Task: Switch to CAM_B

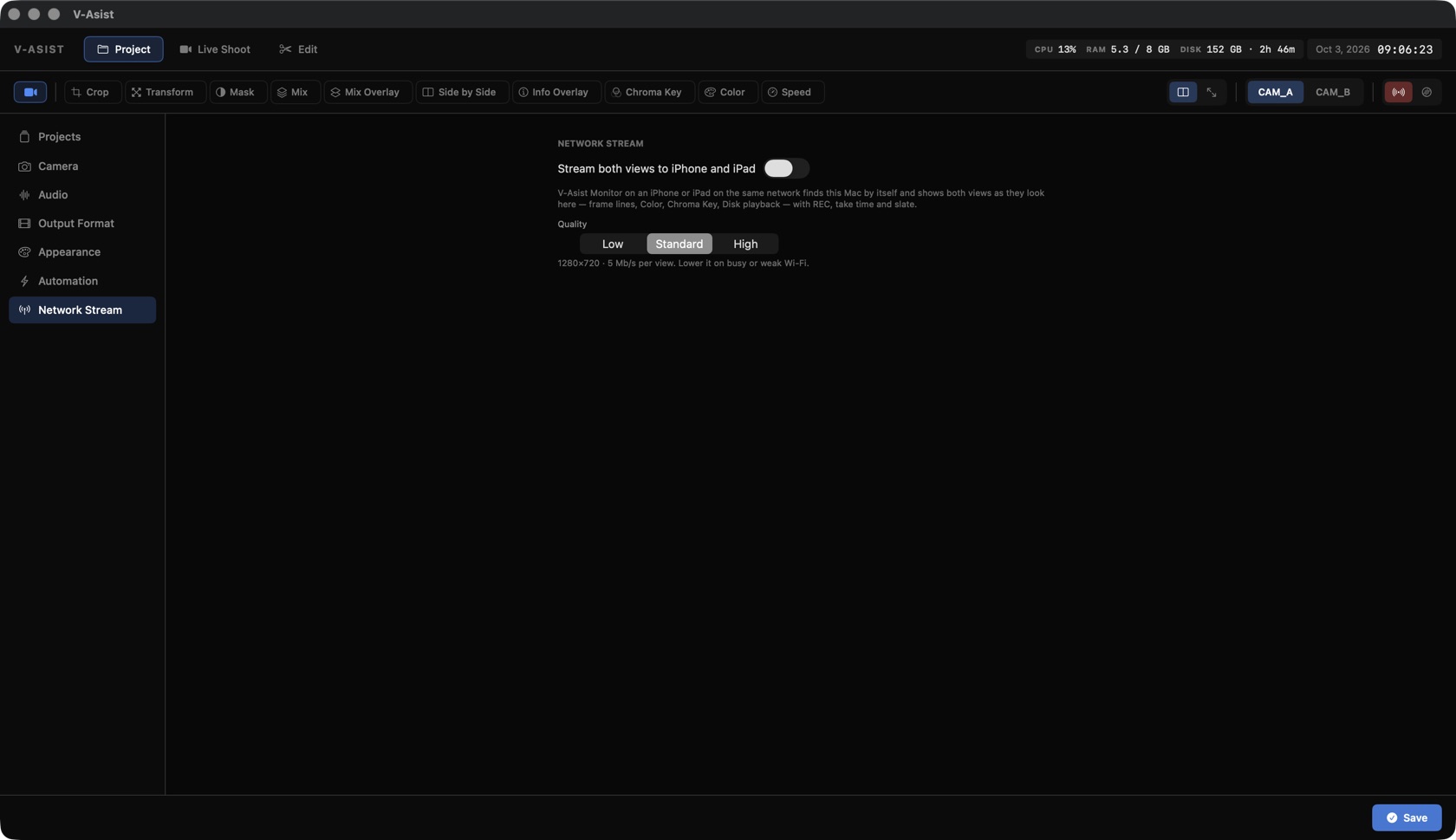Action: click(x=1333, y=92)
